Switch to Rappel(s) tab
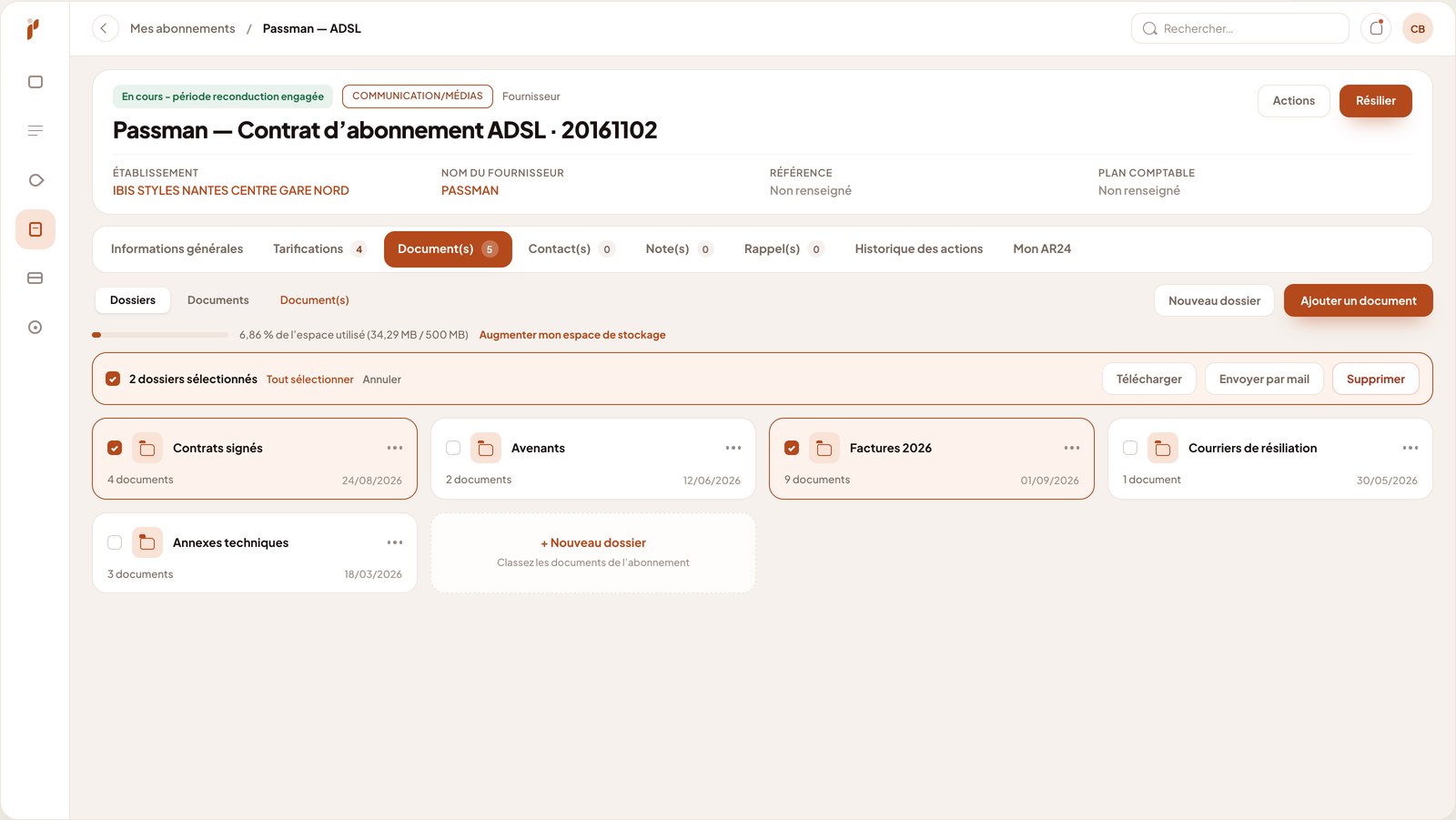1456x820 pixels. coord(784,249)
